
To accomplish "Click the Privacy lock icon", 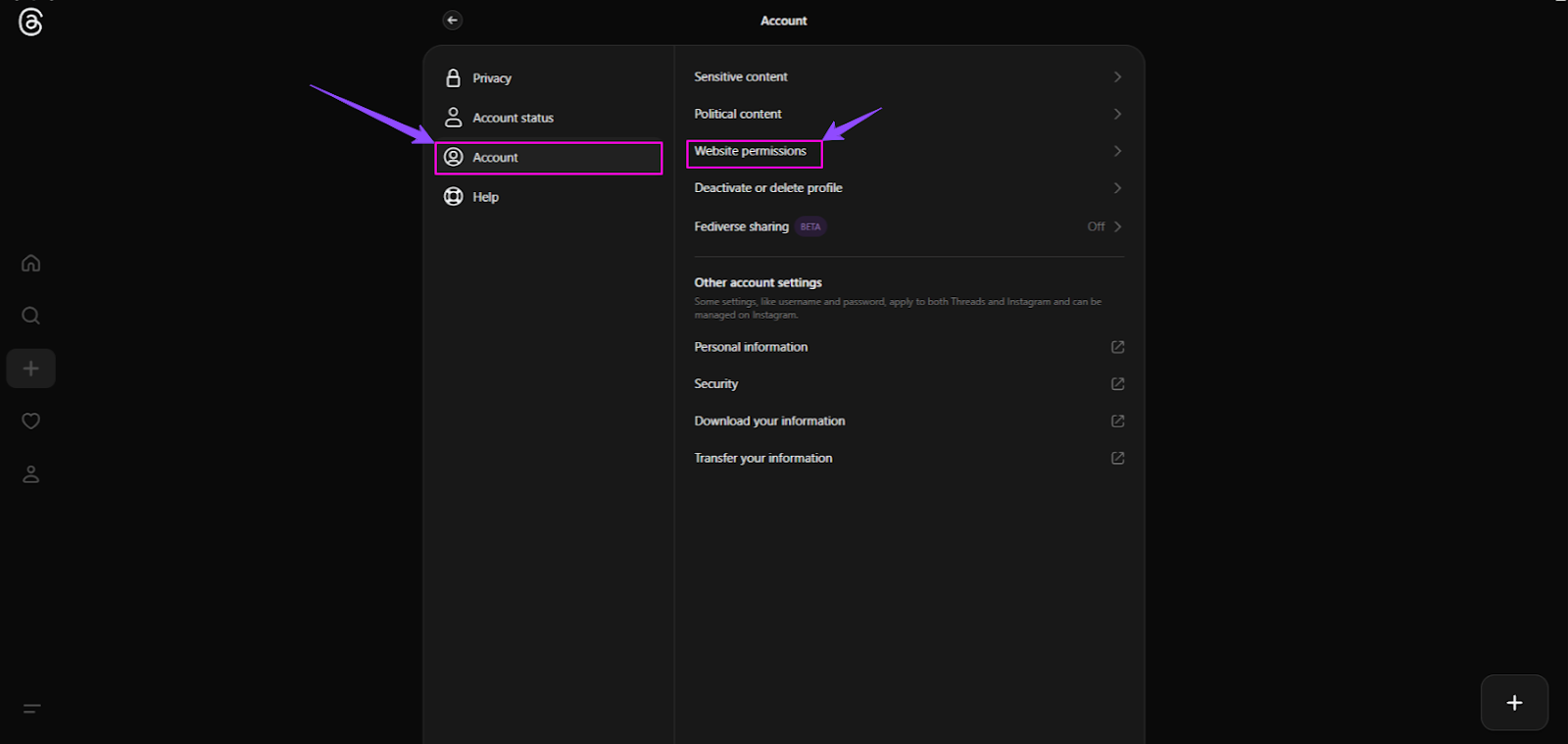I will [453, 77].
